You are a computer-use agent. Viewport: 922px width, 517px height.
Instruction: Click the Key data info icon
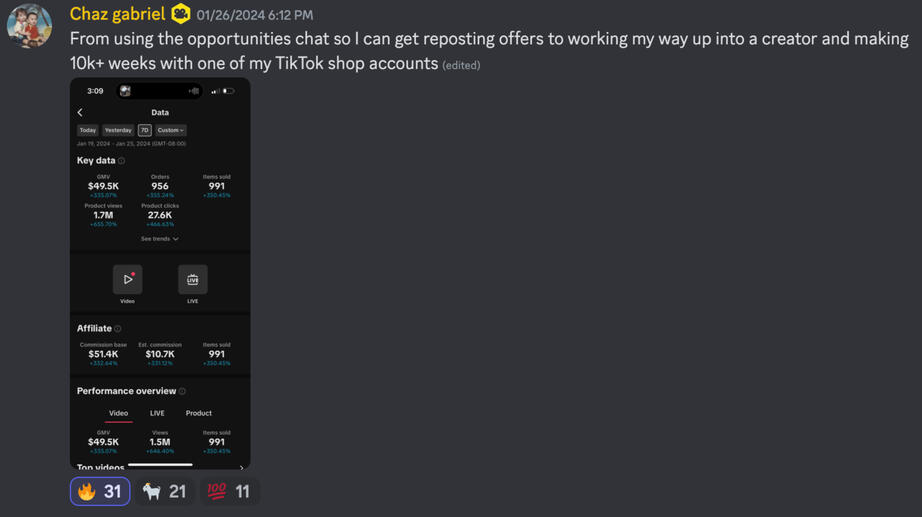[122, 161]
